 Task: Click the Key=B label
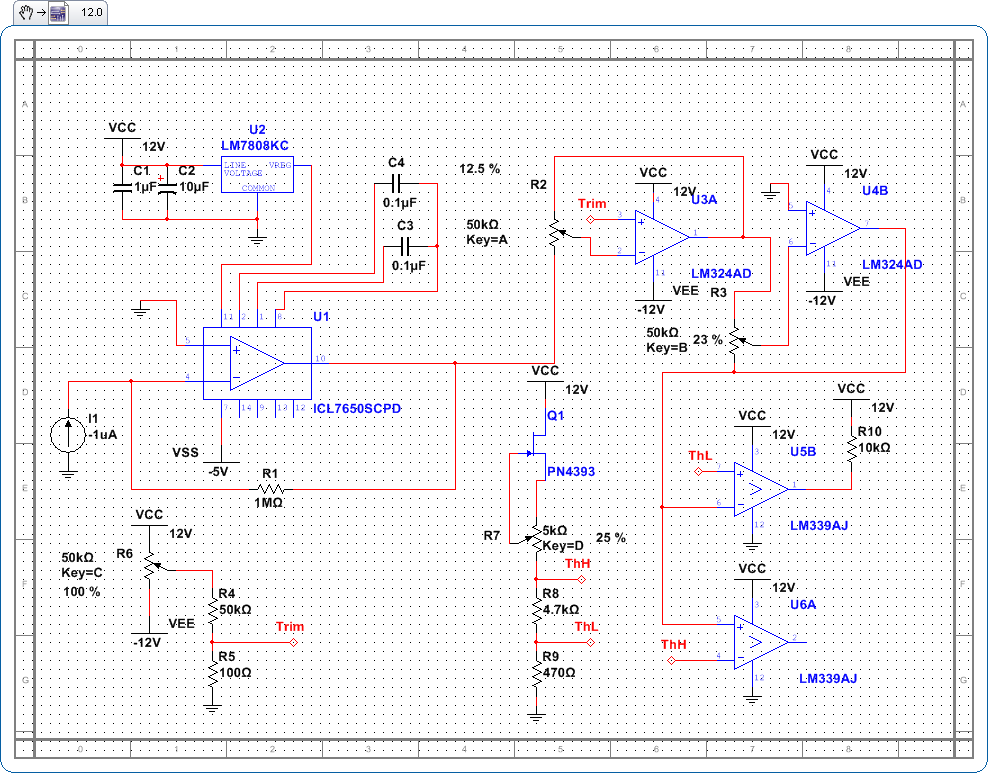[667, 347]
